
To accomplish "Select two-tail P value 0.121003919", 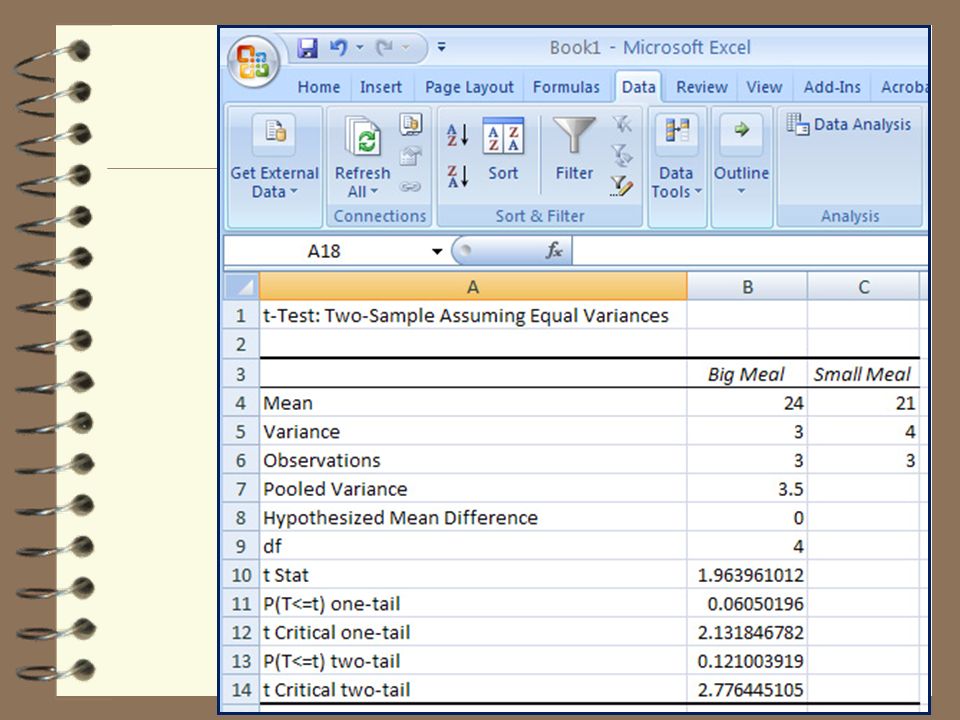I will [x=747, y=661].
